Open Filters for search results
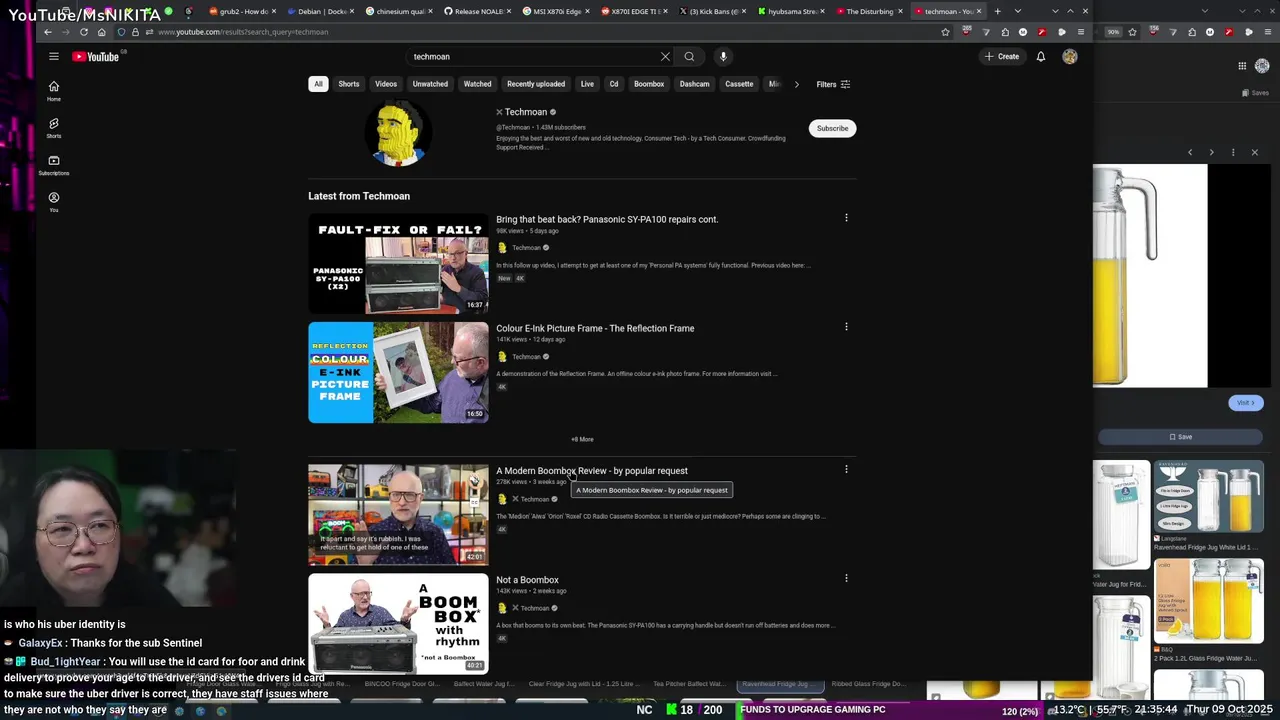Image resolution: width=1280 pixels, height=720 pixels. (x=833, y=84)
